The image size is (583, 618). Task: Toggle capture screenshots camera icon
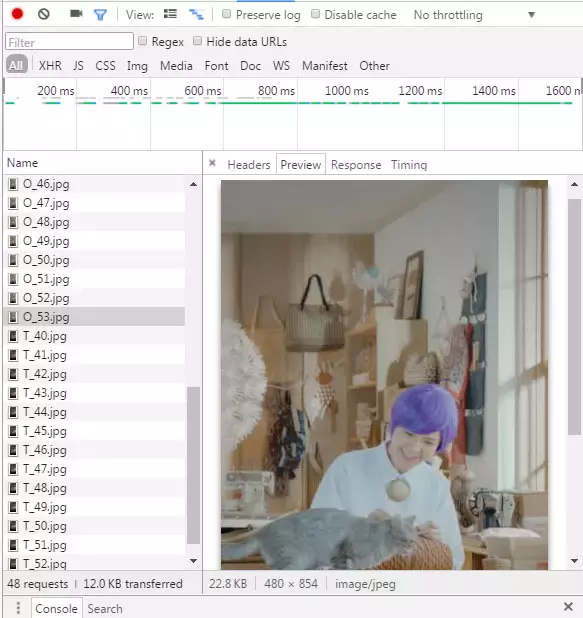[x=76, y=14]
